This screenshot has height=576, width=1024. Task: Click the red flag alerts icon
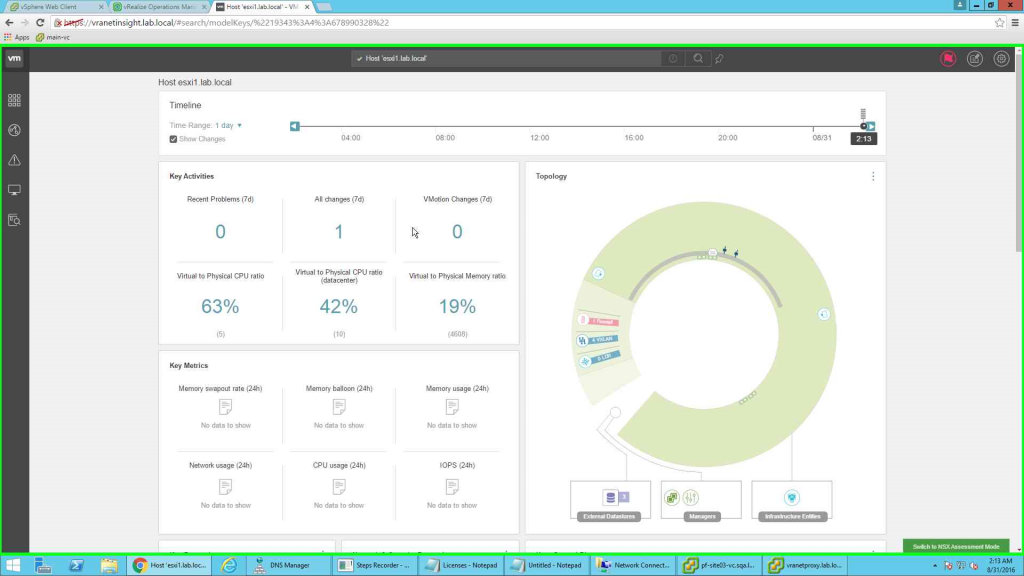tap(947, 59)
